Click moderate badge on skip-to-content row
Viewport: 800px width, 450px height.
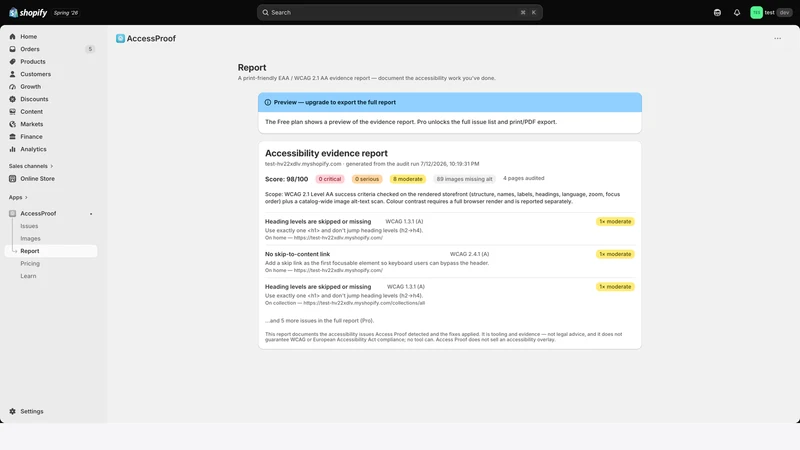pos(615,254)
